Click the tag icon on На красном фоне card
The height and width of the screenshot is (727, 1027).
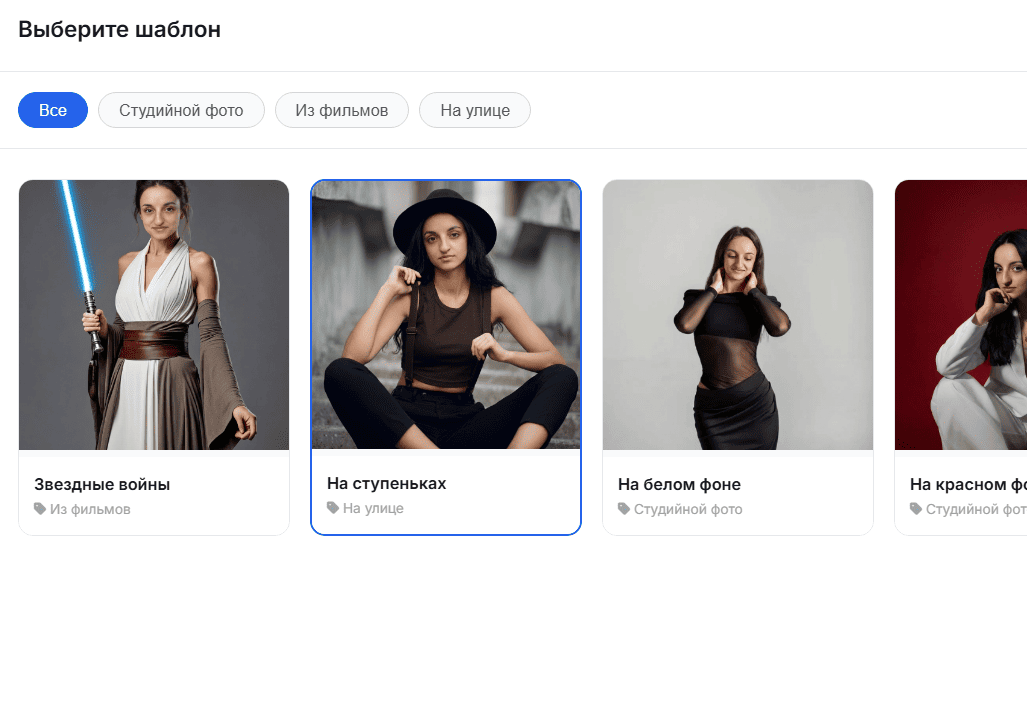(916, 509)
